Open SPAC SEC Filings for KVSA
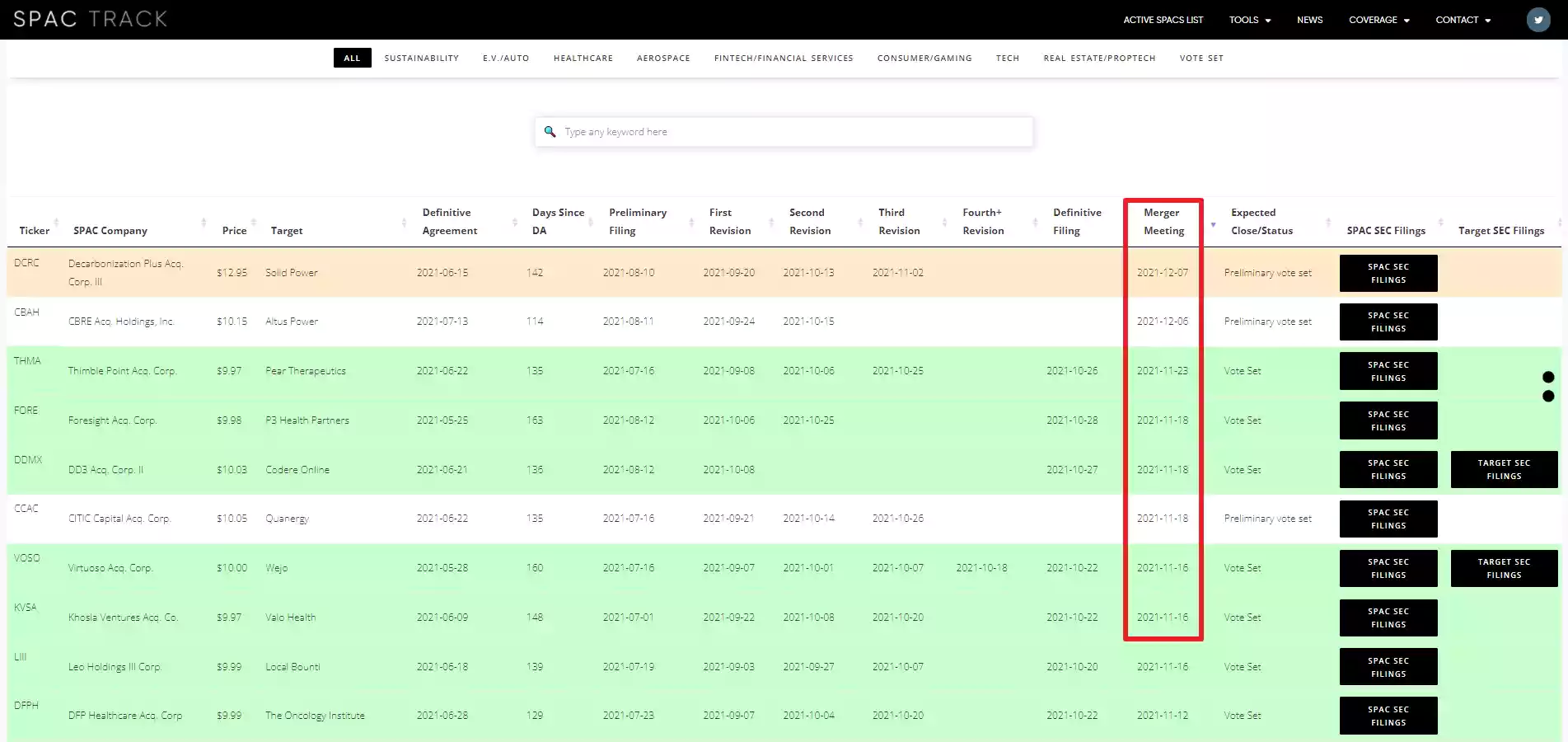 click(x=1388, y=618)
